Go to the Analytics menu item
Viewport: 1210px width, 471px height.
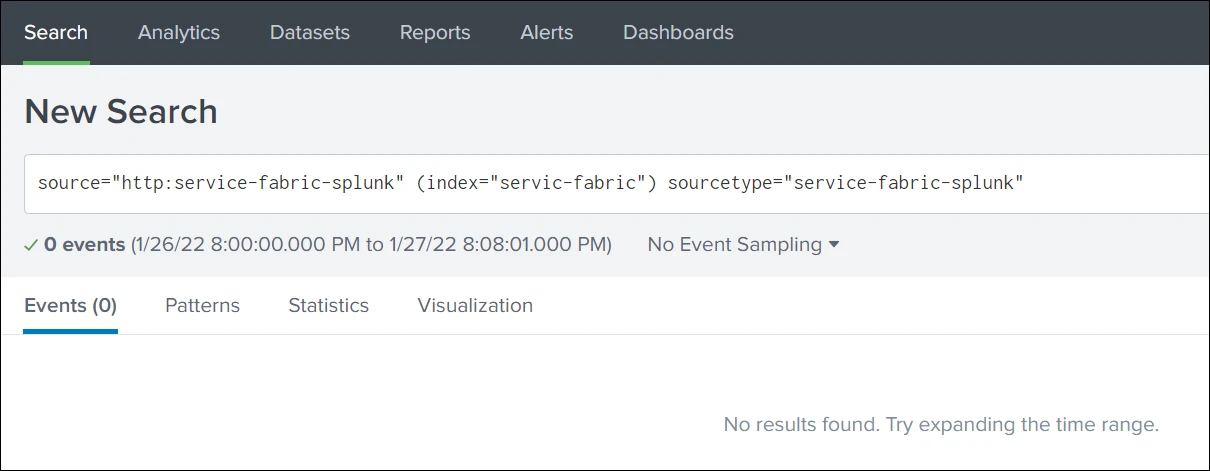[179, 32]
